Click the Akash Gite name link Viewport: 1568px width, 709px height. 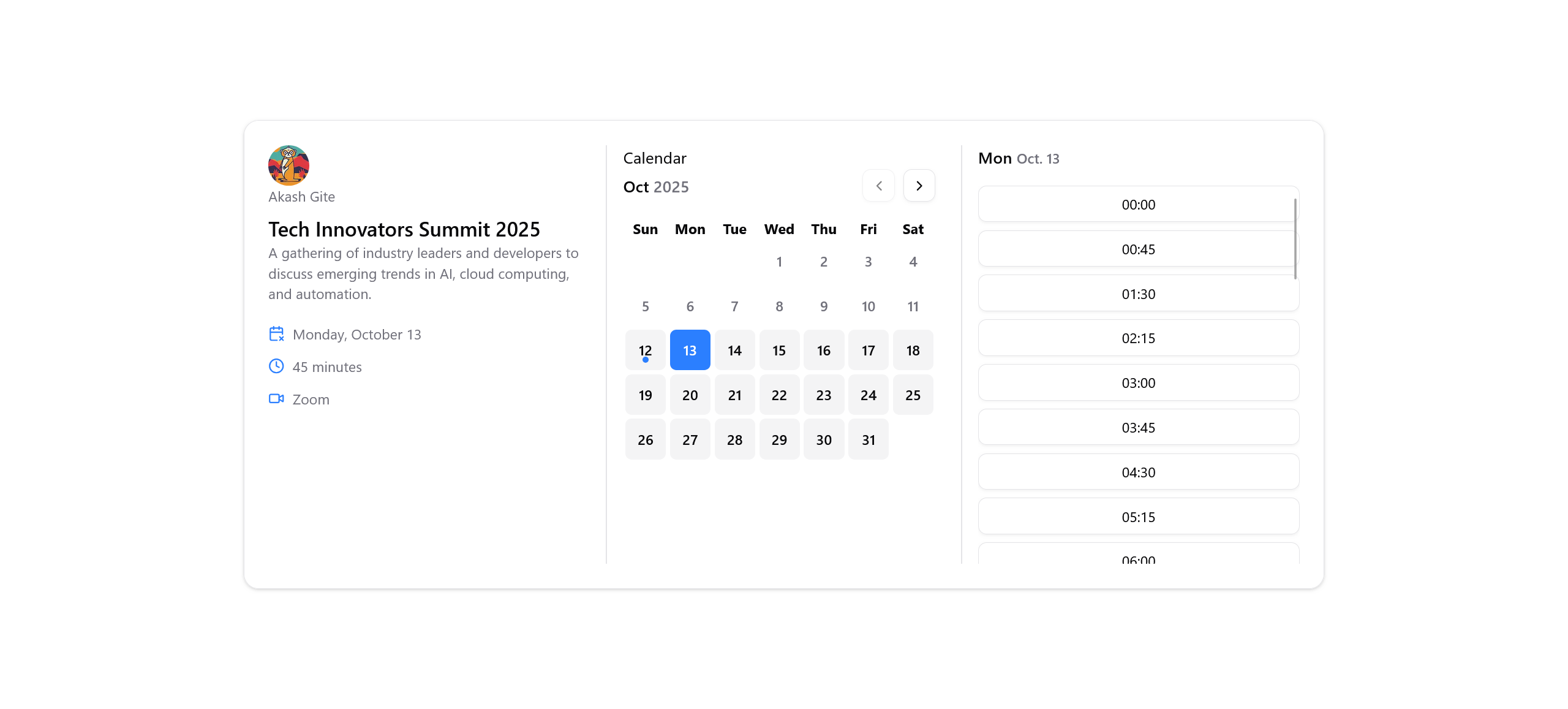(301, 196)
